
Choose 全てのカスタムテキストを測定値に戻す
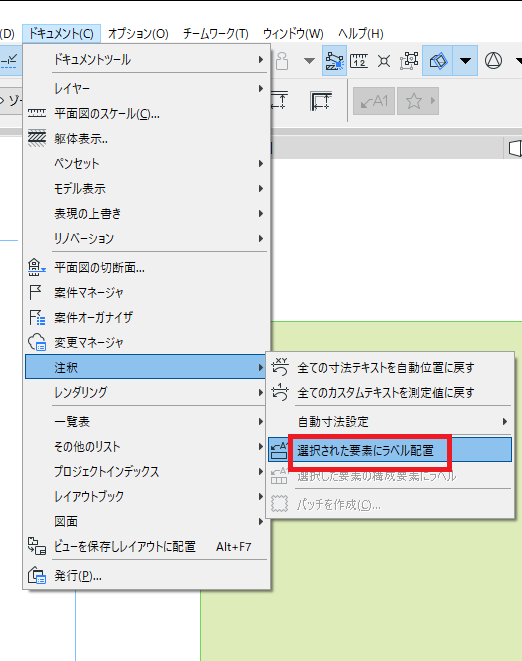click(x=390, y=392)
